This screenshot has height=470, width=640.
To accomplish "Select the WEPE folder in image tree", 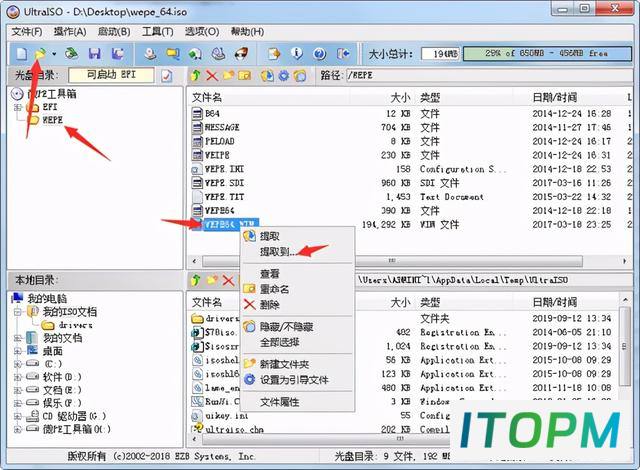I will pyautogui.click(x=52, y=120).
